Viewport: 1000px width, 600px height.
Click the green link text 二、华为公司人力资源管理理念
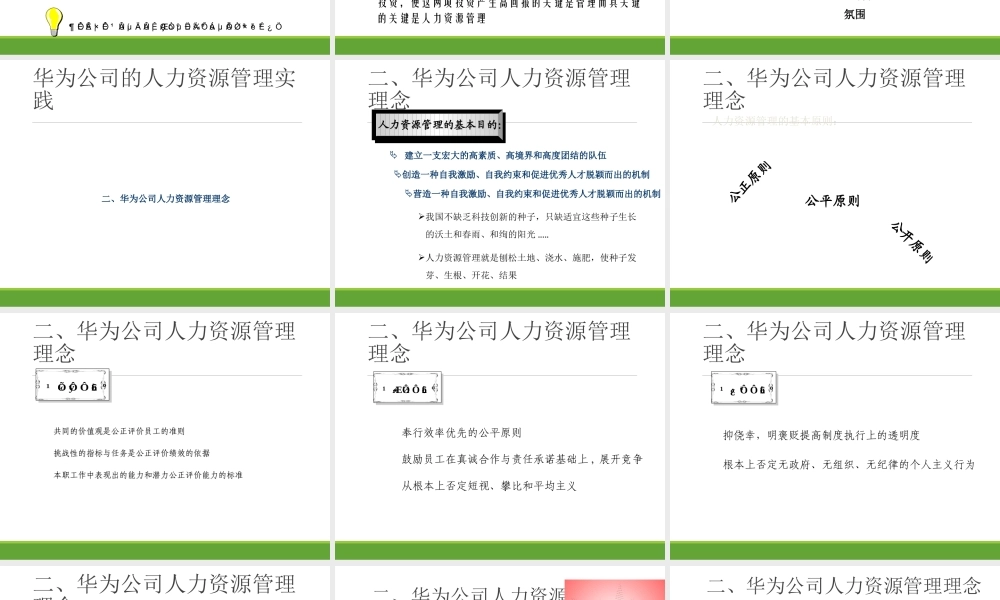(166, 198)
